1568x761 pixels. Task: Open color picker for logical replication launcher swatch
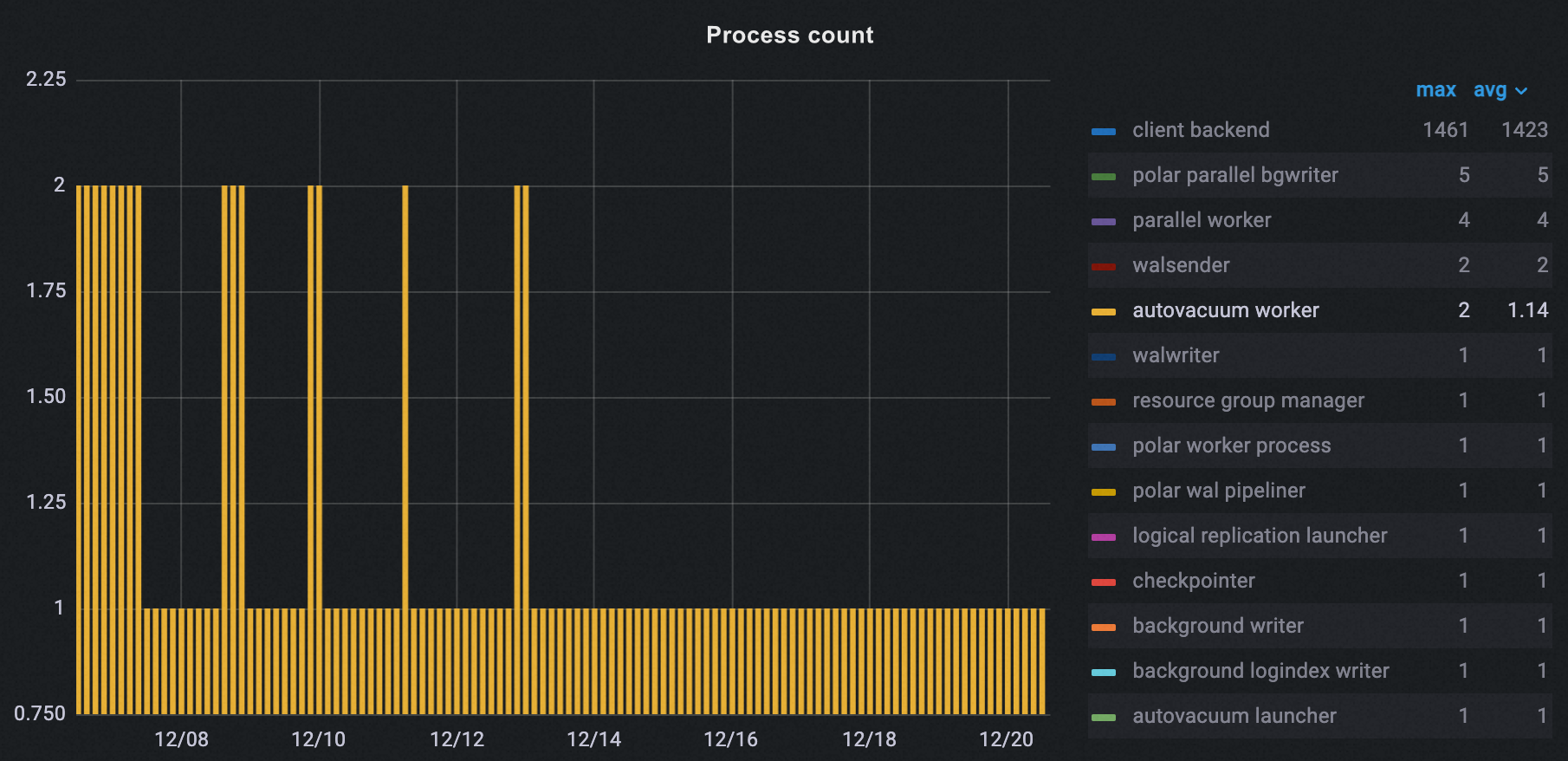click(1104, 537)
